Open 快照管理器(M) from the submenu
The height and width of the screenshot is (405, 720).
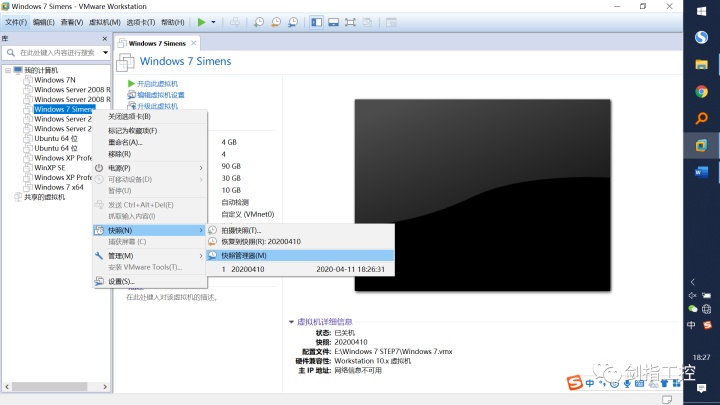click(x=300, y=255)
